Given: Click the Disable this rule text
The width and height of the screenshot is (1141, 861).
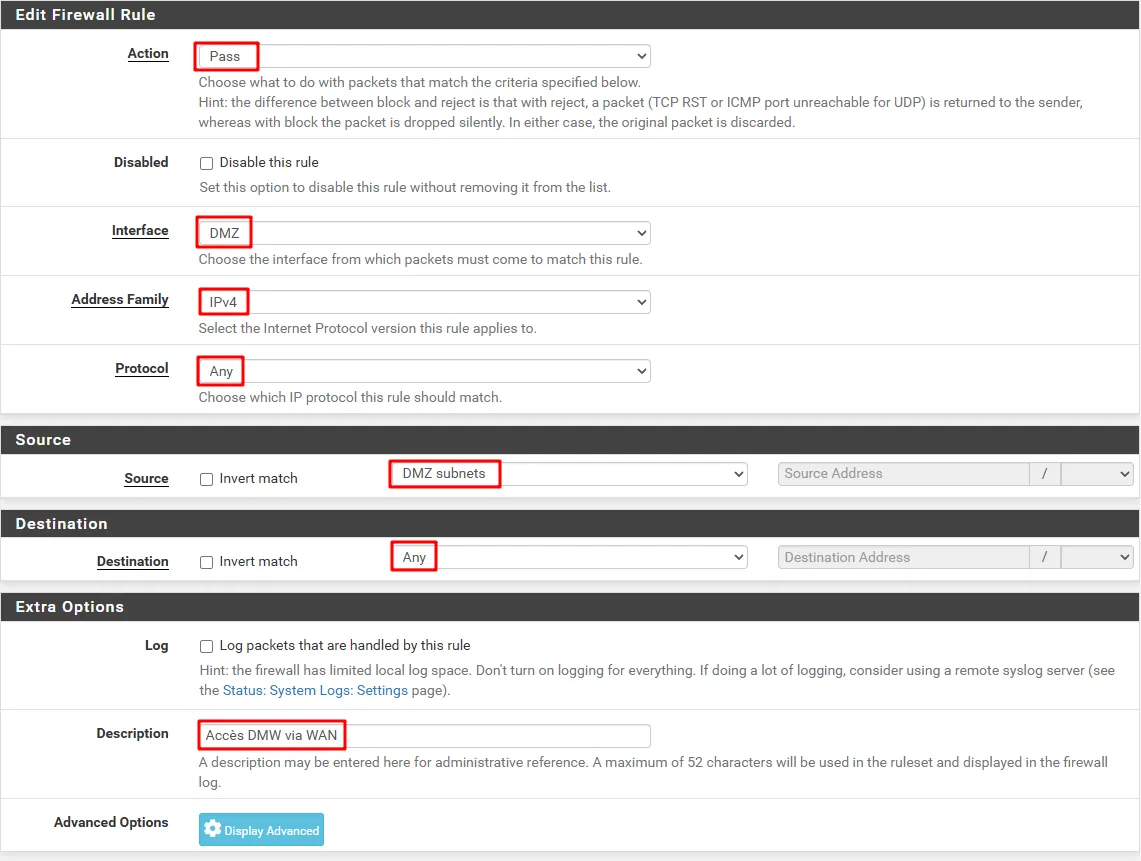Looking at the screenshot, I should [x=269, y=162].
